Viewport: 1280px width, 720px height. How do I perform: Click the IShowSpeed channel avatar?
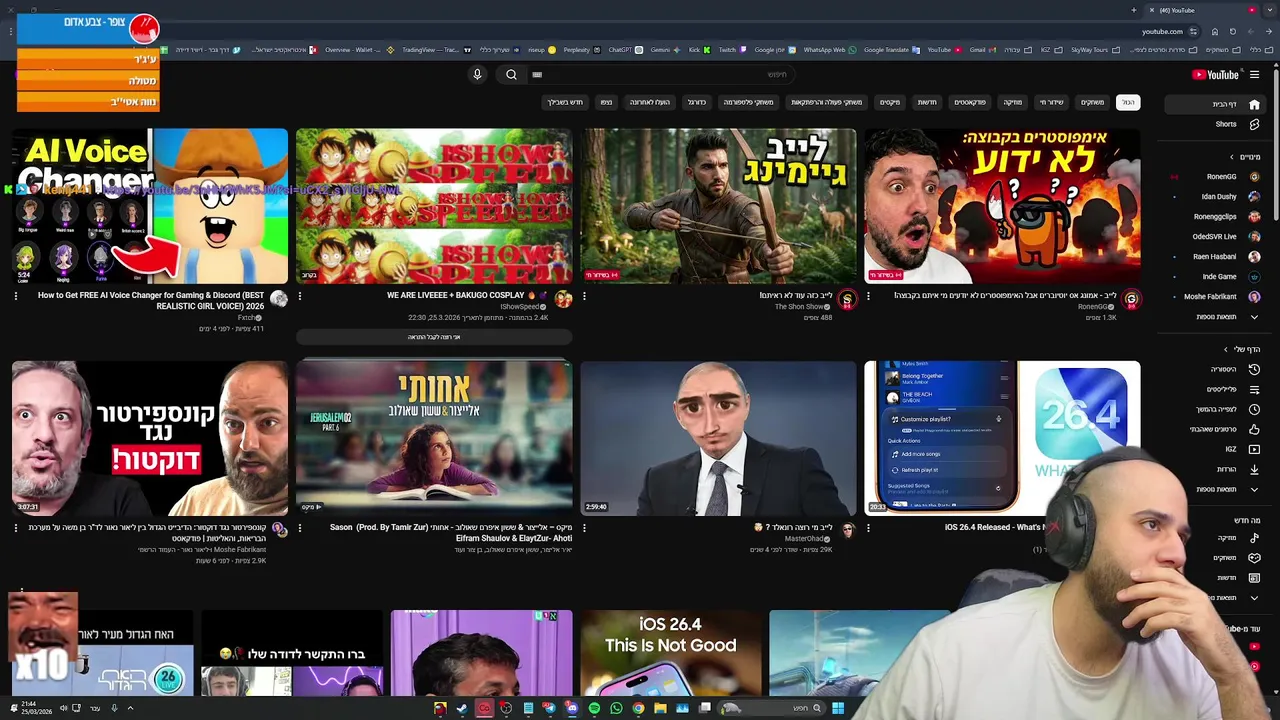[x=563, y=299]
